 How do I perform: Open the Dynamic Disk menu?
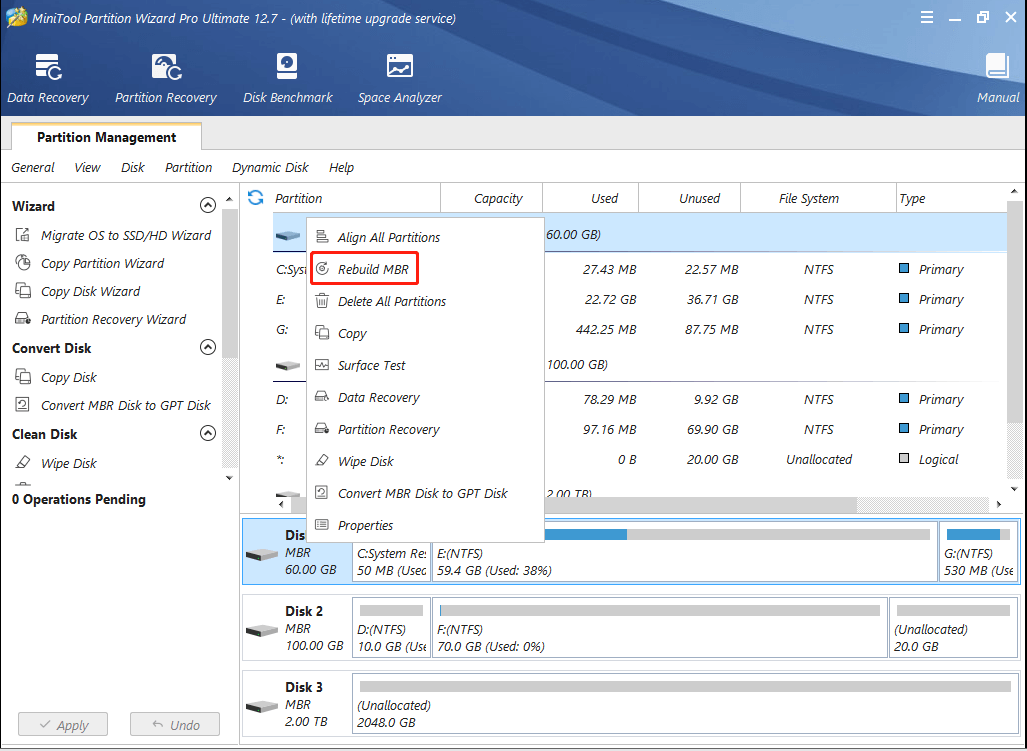coord(270,168)
